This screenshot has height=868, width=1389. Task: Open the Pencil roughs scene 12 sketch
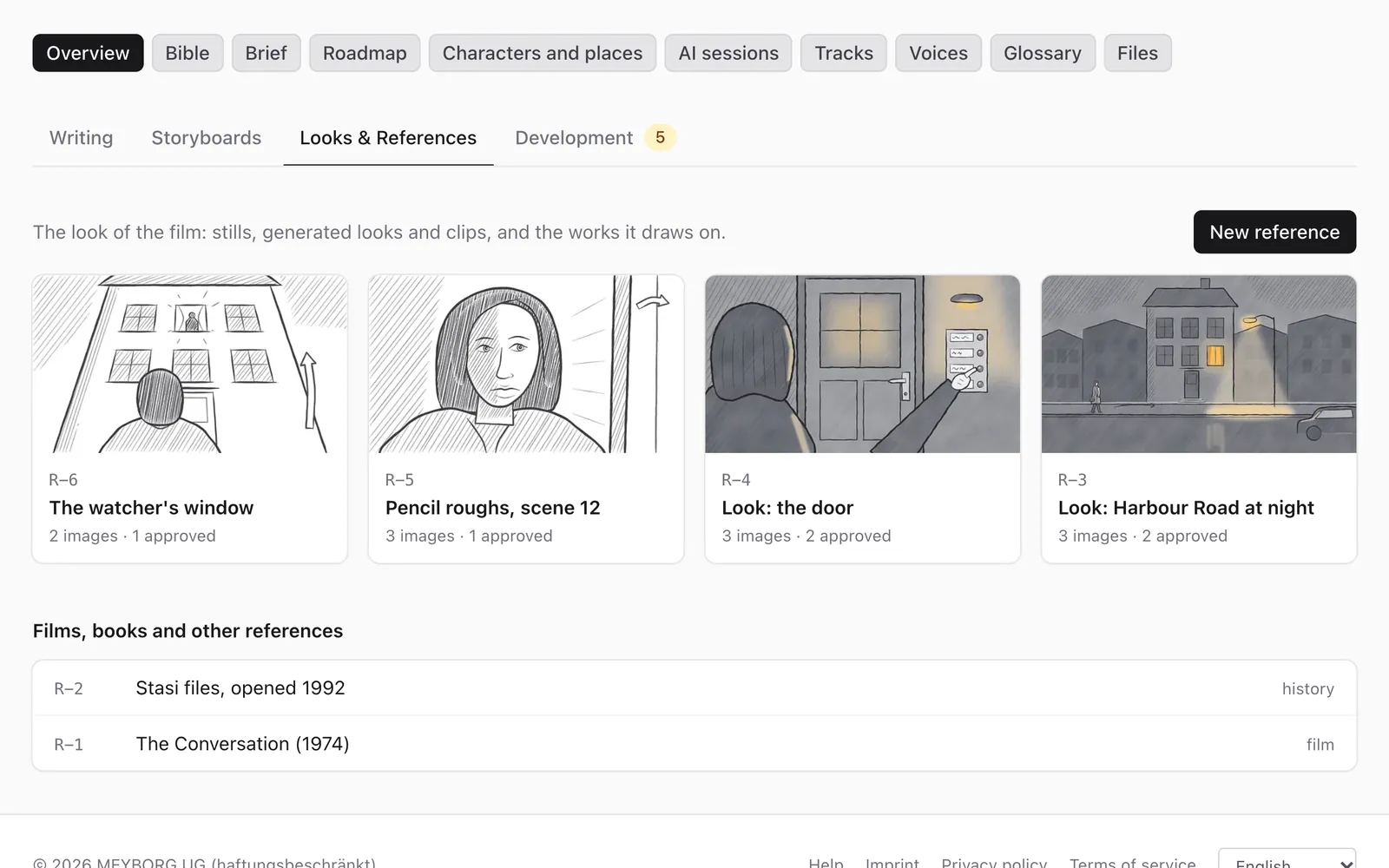pyautogui.click(x=526, y=365)
